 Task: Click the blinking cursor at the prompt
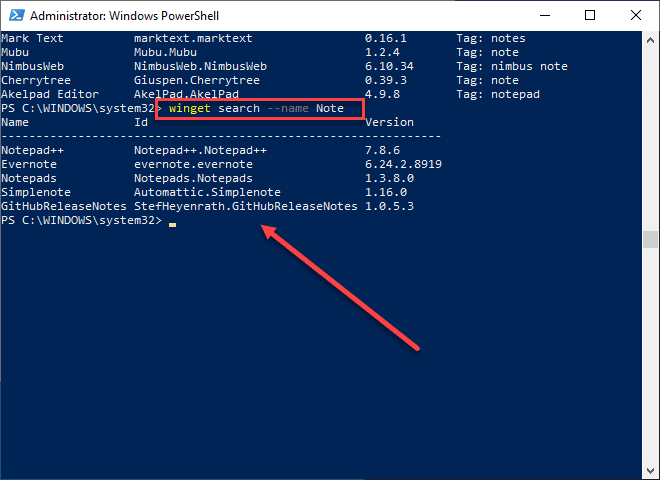coord(172,225)
